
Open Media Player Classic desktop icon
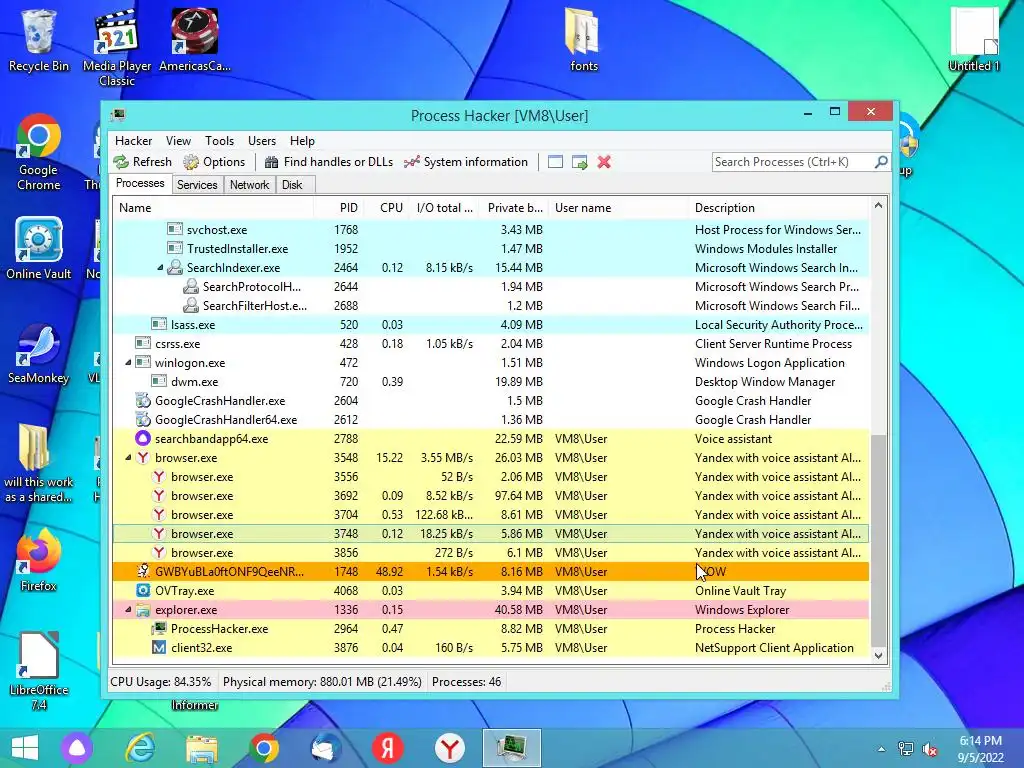[117, 48]
